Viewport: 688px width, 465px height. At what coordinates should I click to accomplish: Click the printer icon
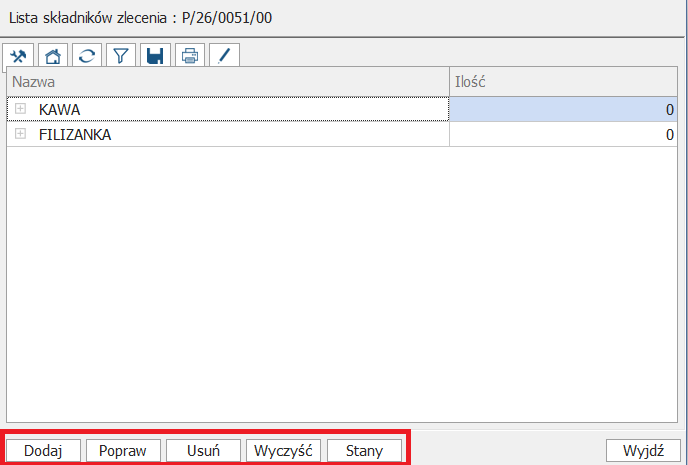coord(189,56)
